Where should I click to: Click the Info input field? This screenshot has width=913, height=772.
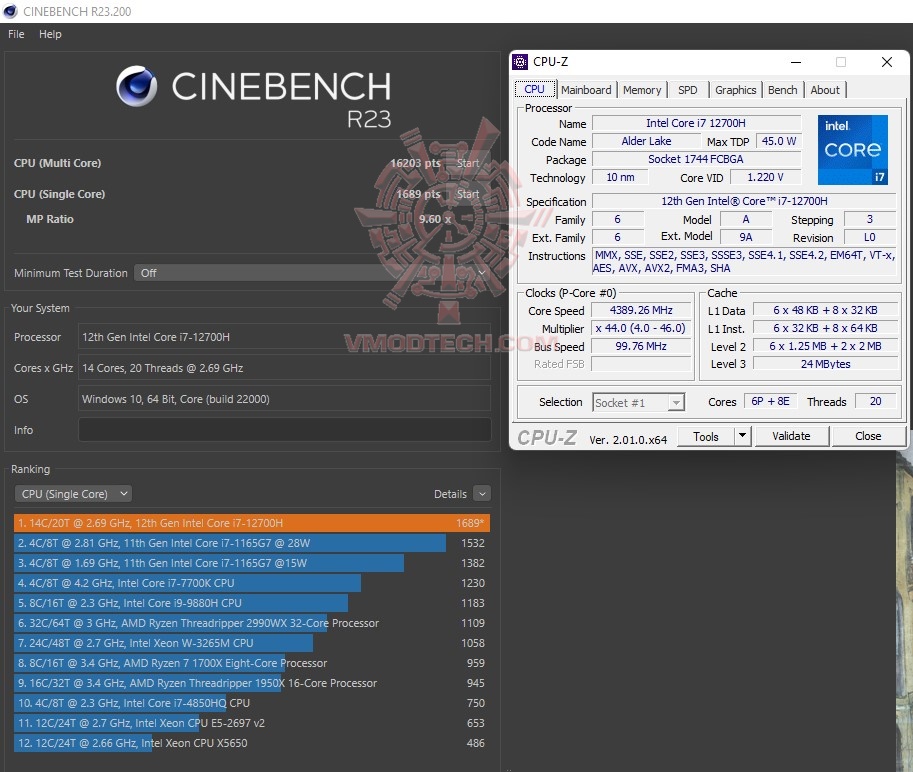click(284, 430)
